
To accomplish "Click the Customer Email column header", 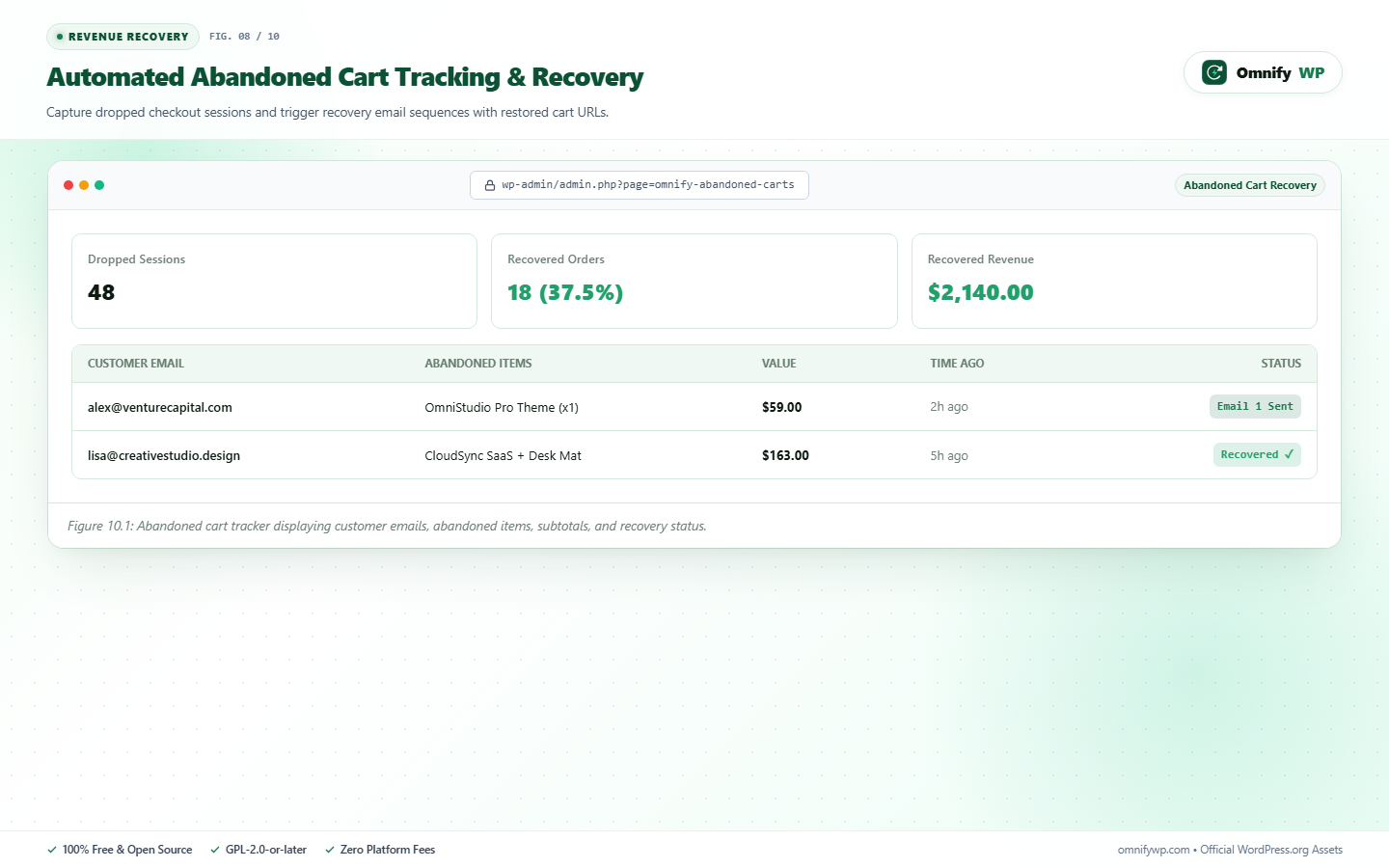I will 136,364.
